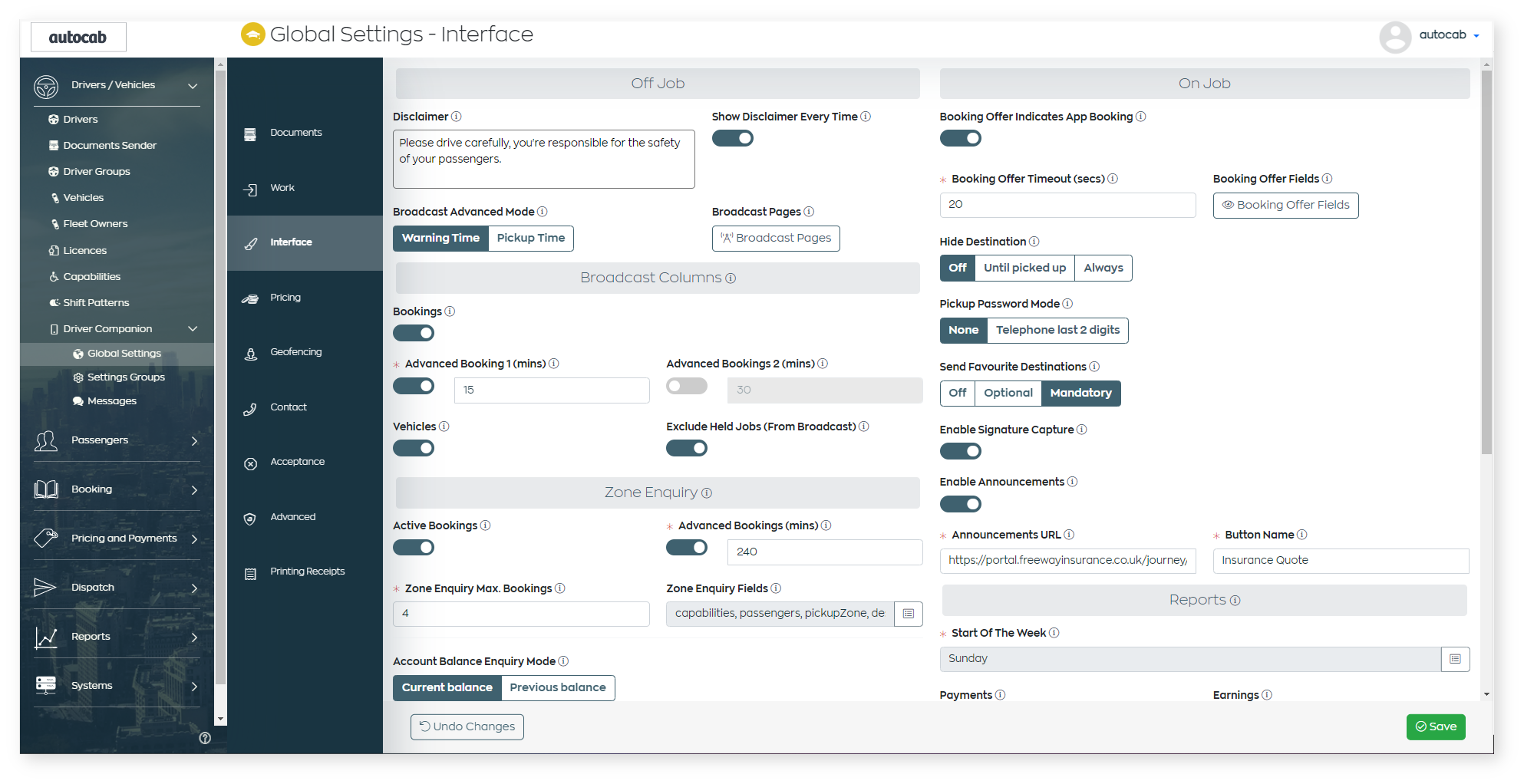Select the Printing Receipts icon
Image resolution: width=1524 pixels, height=784 pixels.
250,572
